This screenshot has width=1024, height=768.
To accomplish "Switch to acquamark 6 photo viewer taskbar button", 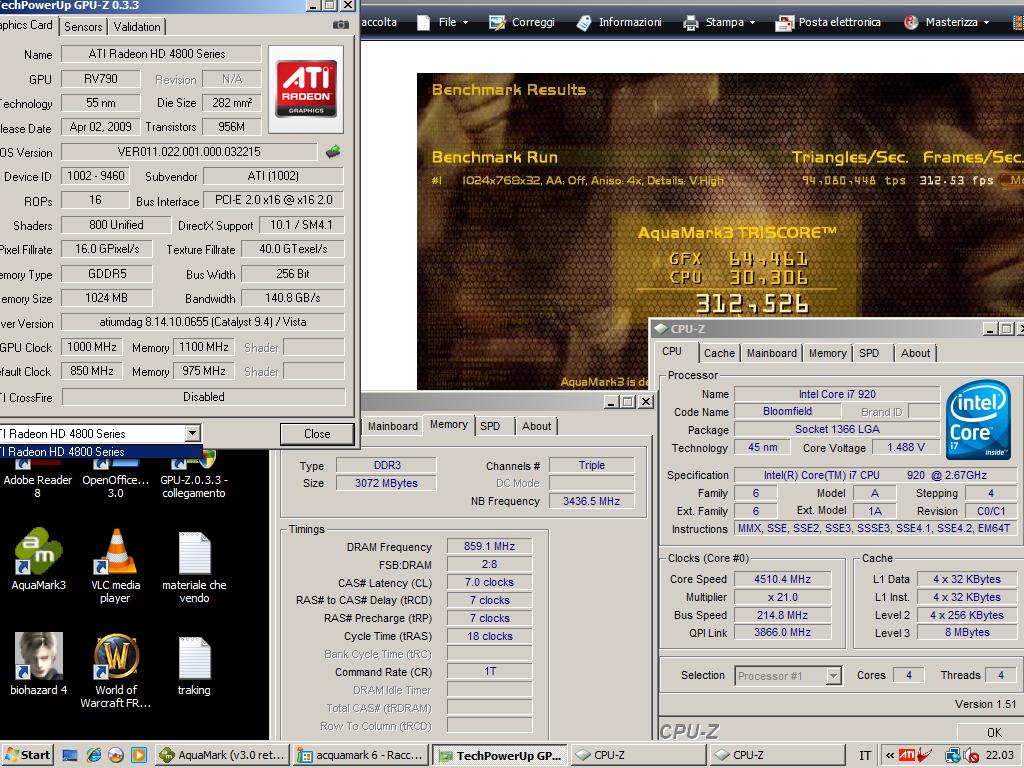I will point(361,756).
